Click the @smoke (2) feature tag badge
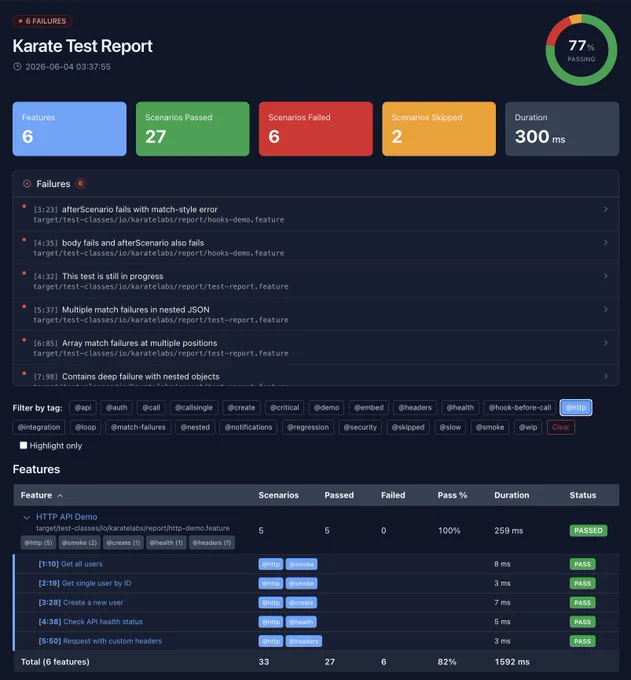The image size is (631, 680). (x=79, y=543)
